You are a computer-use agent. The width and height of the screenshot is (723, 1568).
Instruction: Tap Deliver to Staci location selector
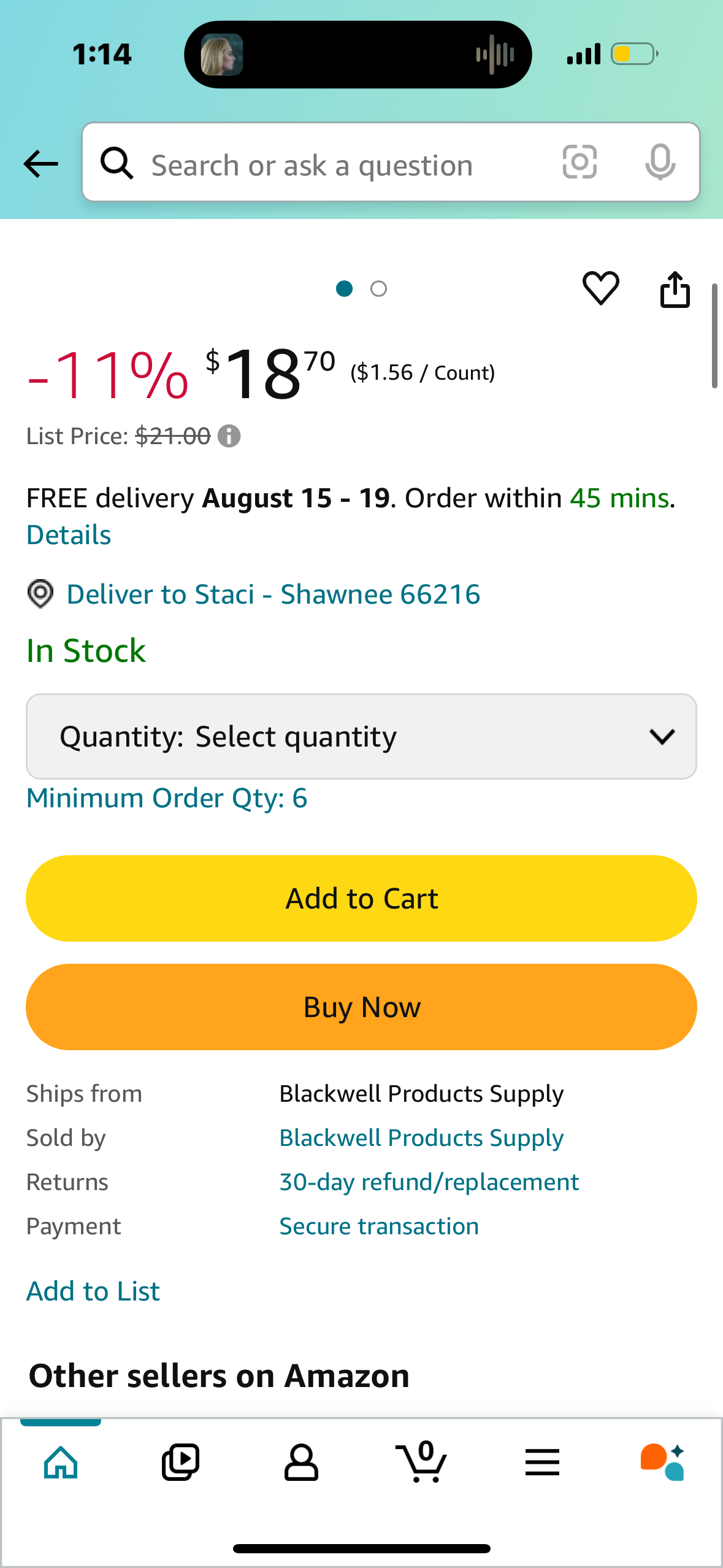(273, 594)
